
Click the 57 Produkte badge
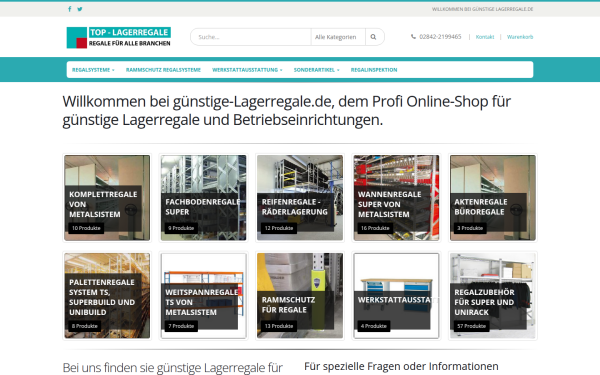(471, 326)
